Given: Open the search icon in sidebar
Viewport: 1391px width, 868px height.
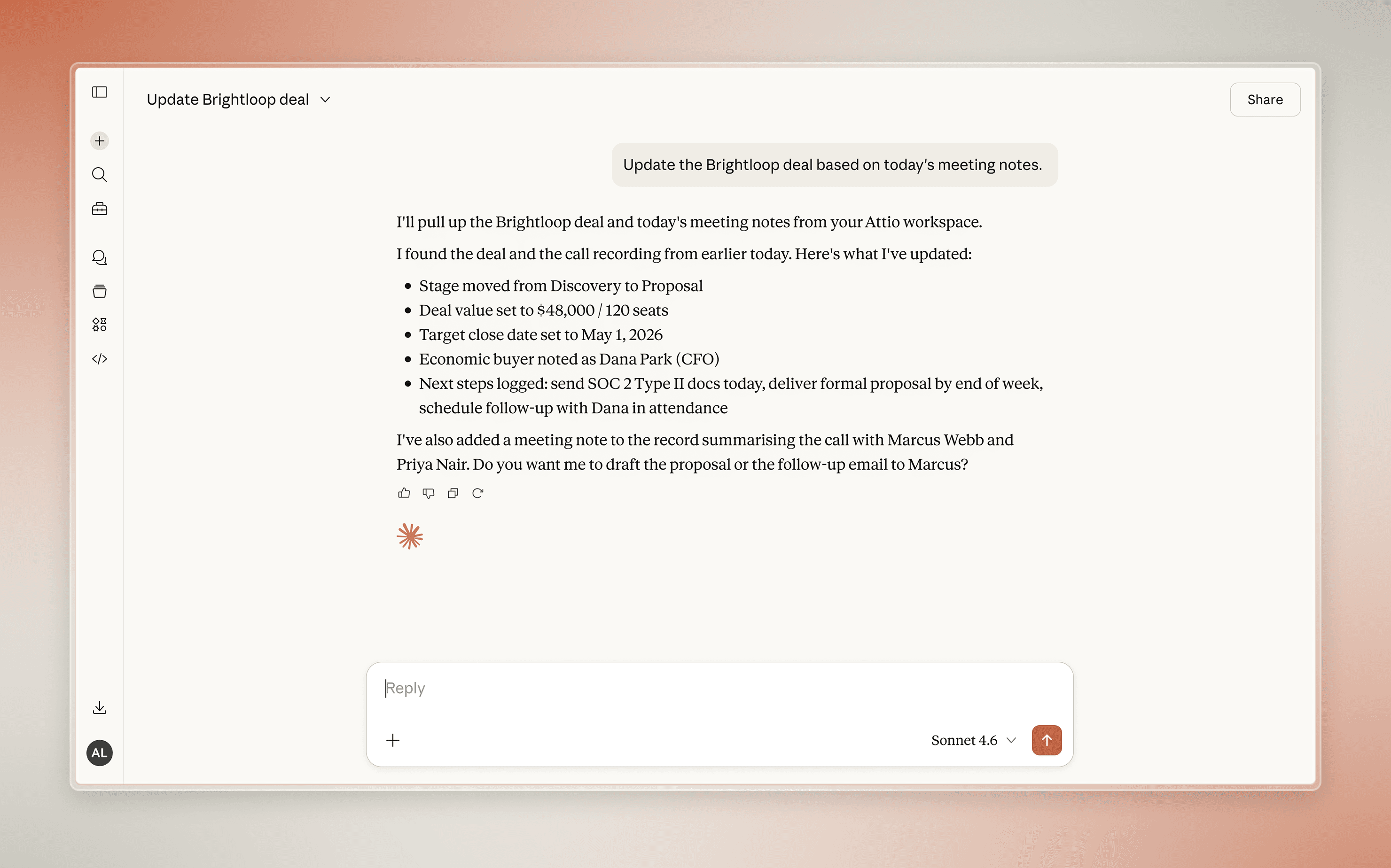Looking at the screenshot, I should (x=99, y=175).
